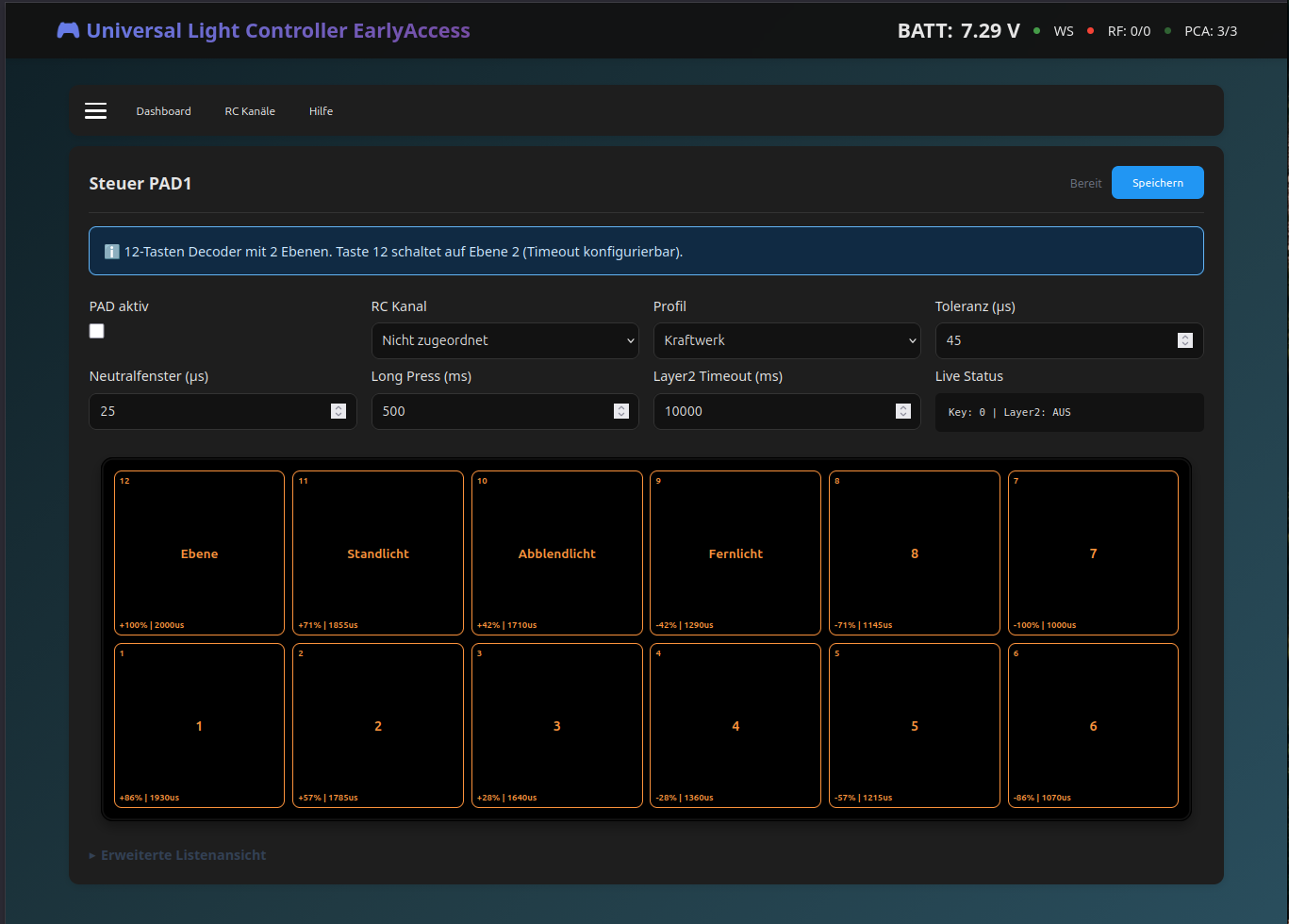Click the Speichern button
The image size is (1289, 924).
[x=1157, y=183]
